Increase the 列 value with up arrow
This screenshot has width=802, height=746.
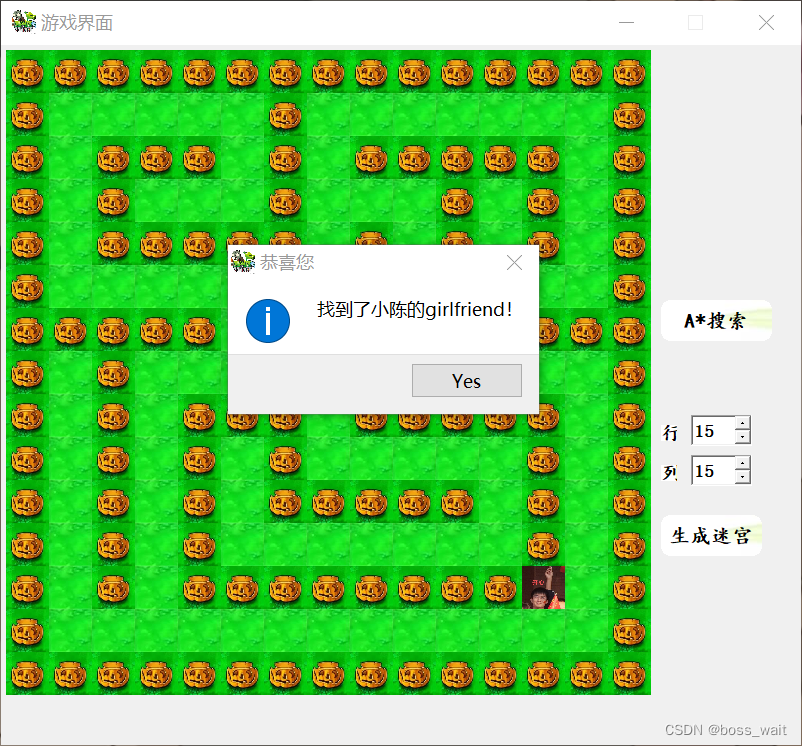[x=743, y=463]
